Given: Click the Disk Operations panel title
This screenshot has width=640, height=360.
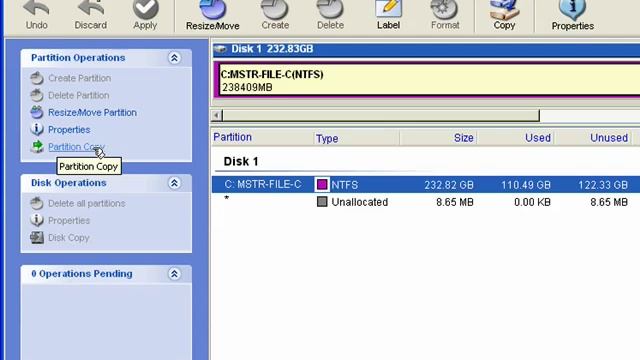Looking at the screenshot, I should coord(69,183).
